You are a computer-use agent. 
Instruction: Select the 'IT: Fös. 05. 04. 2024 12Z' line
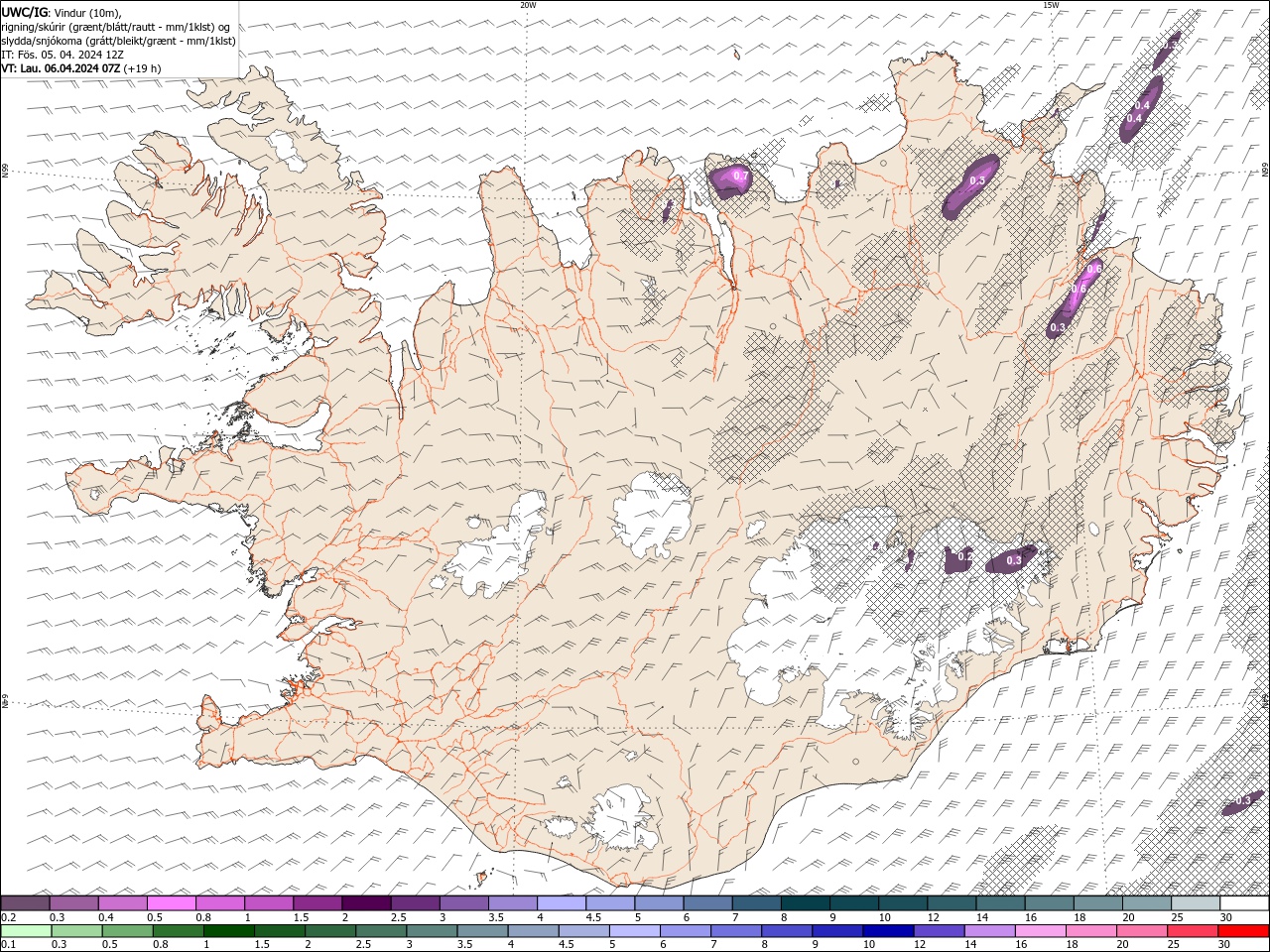click(x=63, y=55)
